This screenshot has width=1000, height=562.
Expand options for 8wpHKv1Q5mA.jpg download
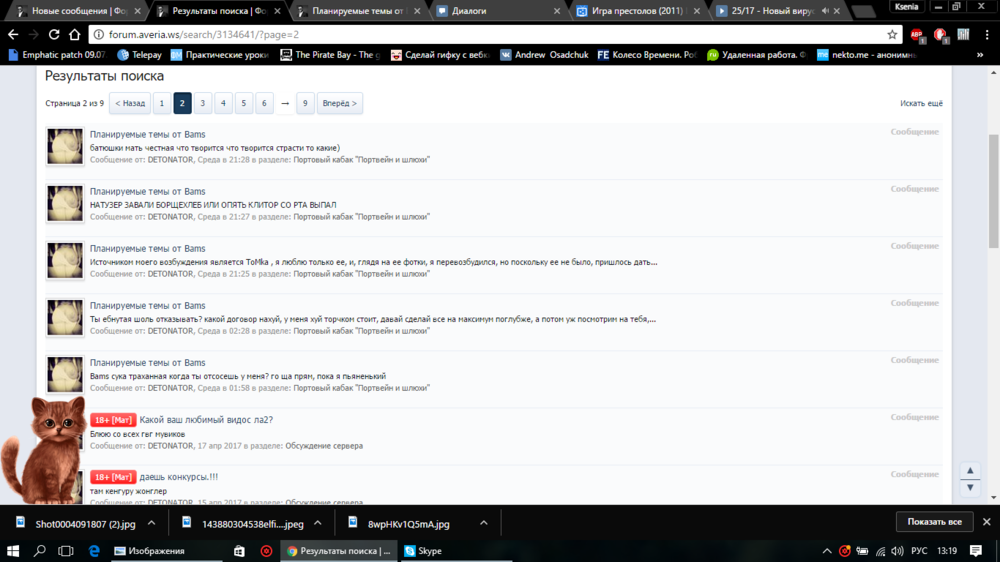[484, 523]
